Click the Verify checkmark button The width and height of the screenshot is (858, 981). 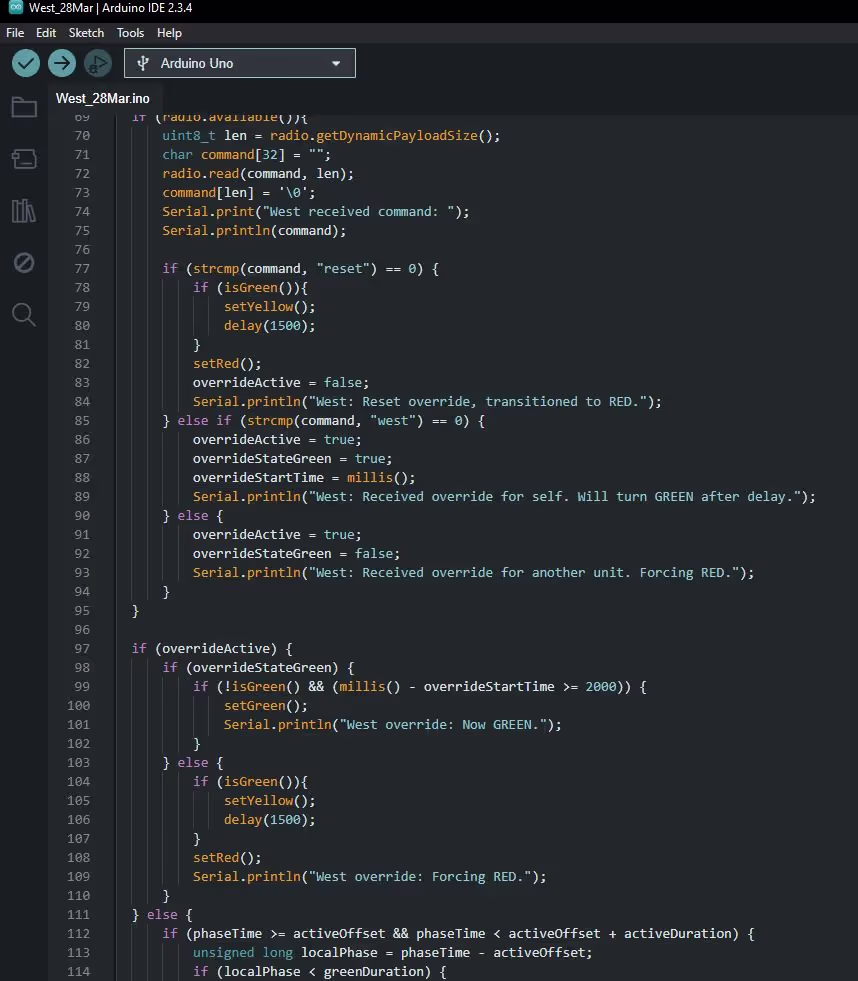(x=26, y=63)
